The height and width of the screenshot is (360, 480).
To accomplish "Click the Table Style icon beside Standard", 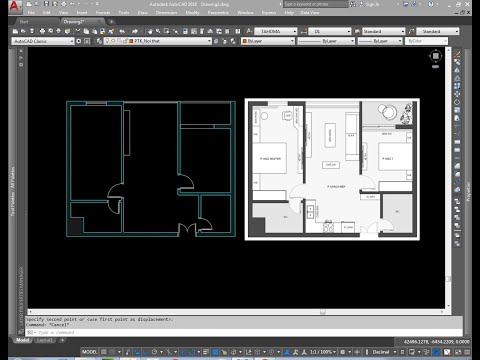I will pyautogui.click(x=357, y=31).
